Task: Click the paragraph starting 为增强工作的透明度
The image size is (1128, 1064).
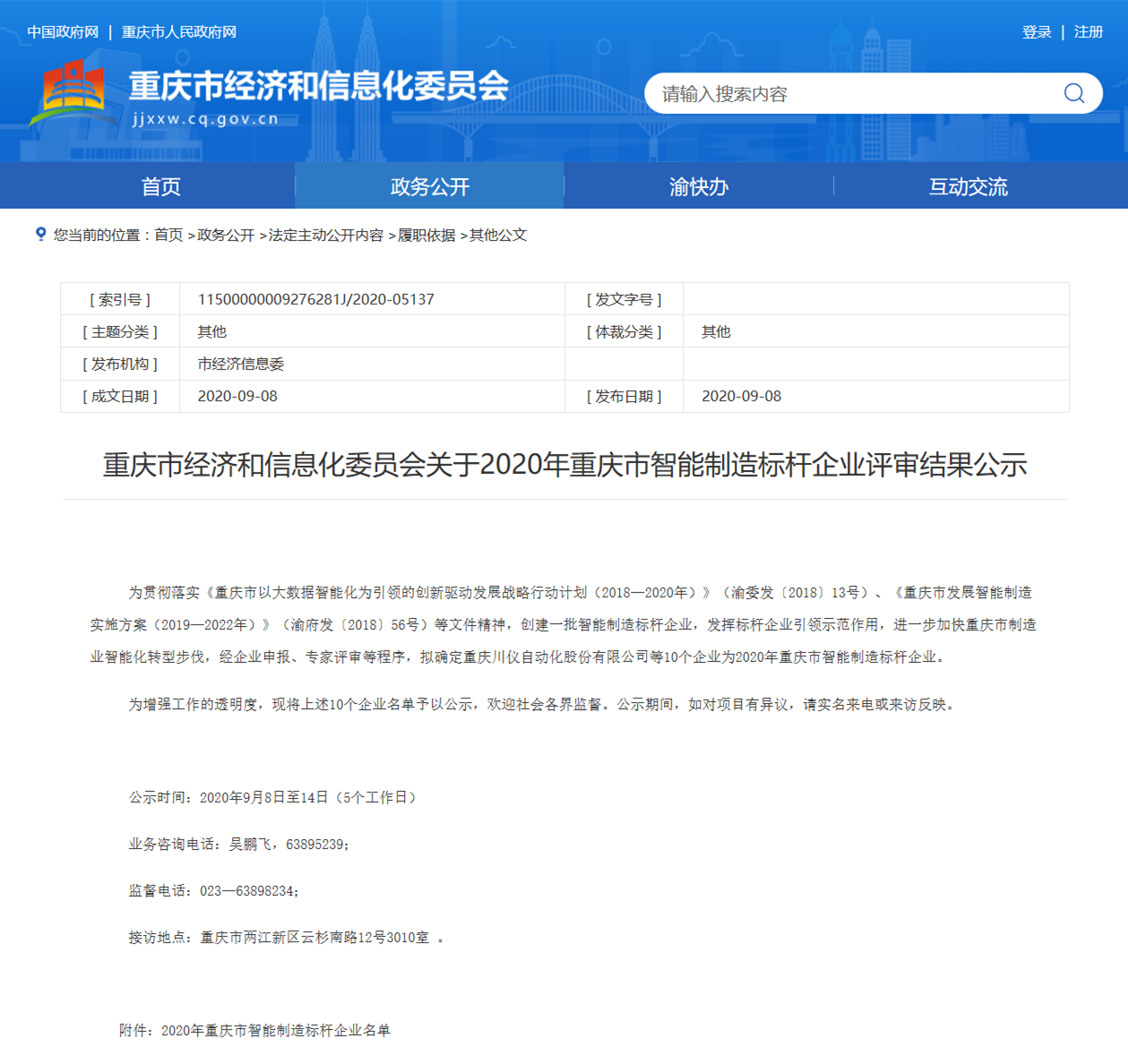Action: (x=544, y=704)
